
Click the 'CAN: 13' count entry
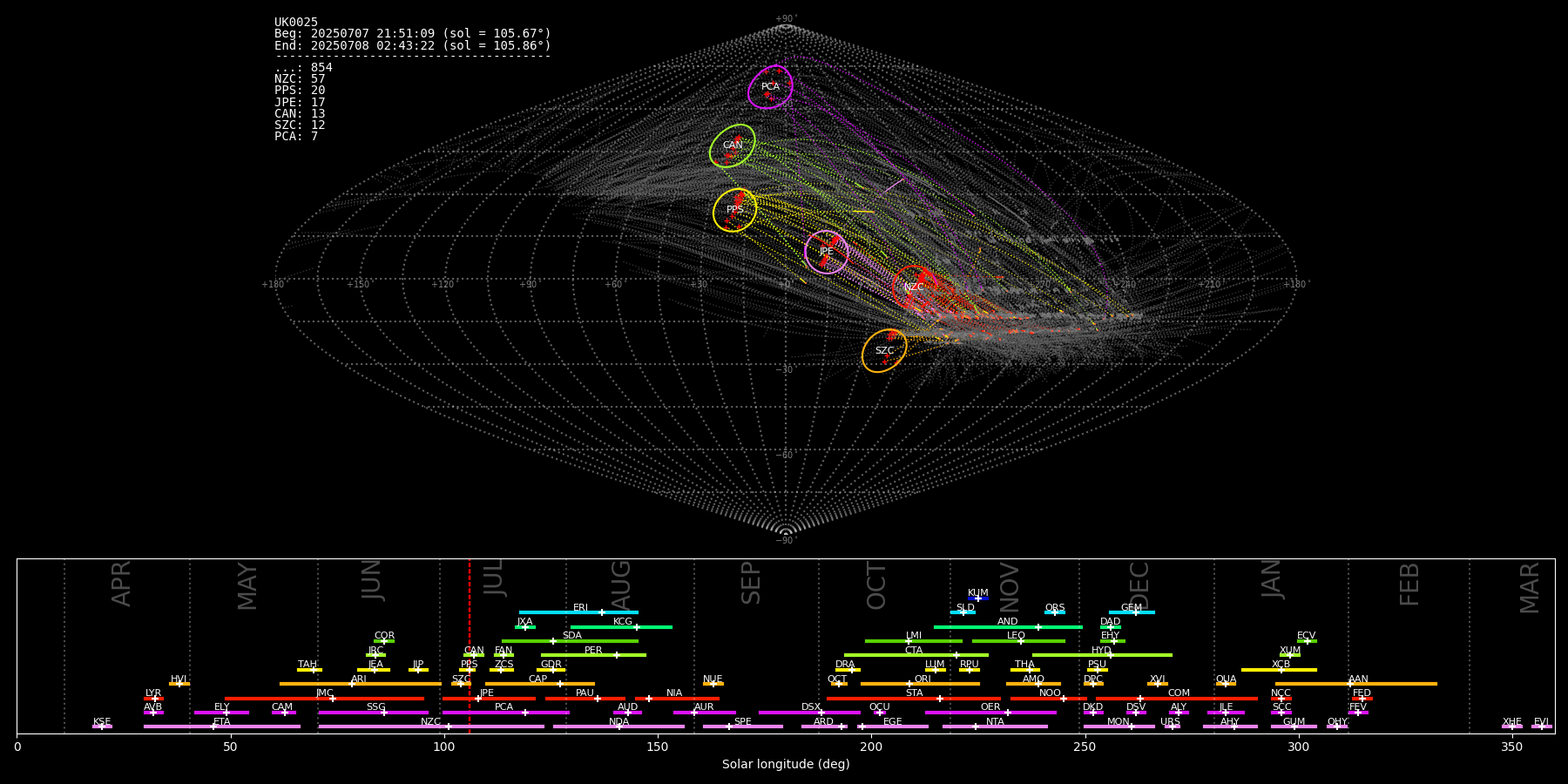[x=300, y=114]
